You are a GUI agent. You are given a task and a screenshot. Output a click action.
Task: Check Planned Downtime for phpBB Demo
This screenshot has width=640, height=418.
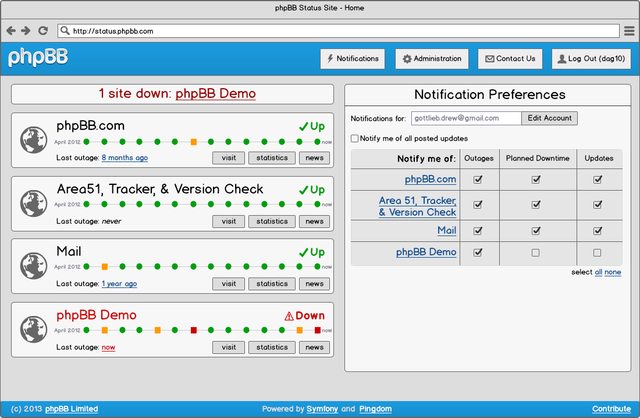click(x=536, y=253)
